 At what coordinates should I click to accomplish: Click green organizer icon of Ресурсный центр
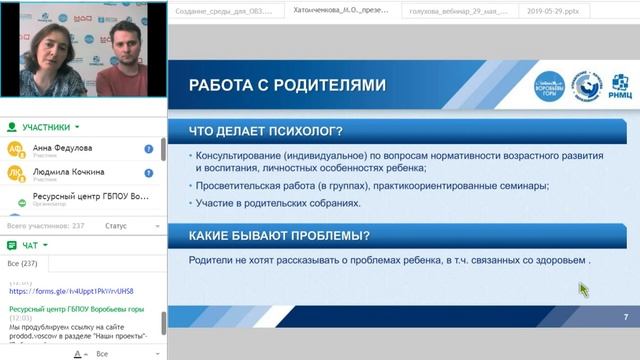coord(22,203)
